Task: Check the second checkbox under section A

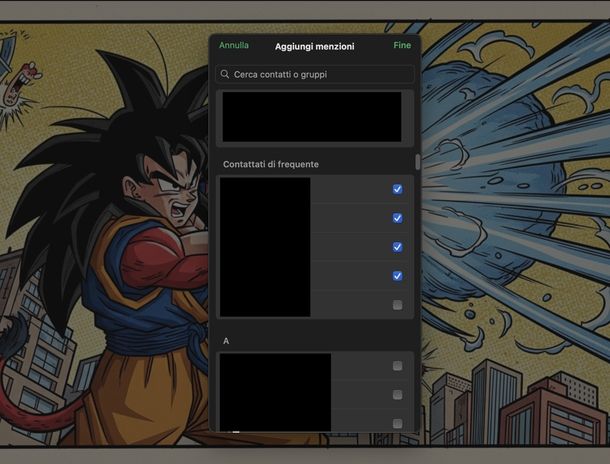Action: (397, 395)
